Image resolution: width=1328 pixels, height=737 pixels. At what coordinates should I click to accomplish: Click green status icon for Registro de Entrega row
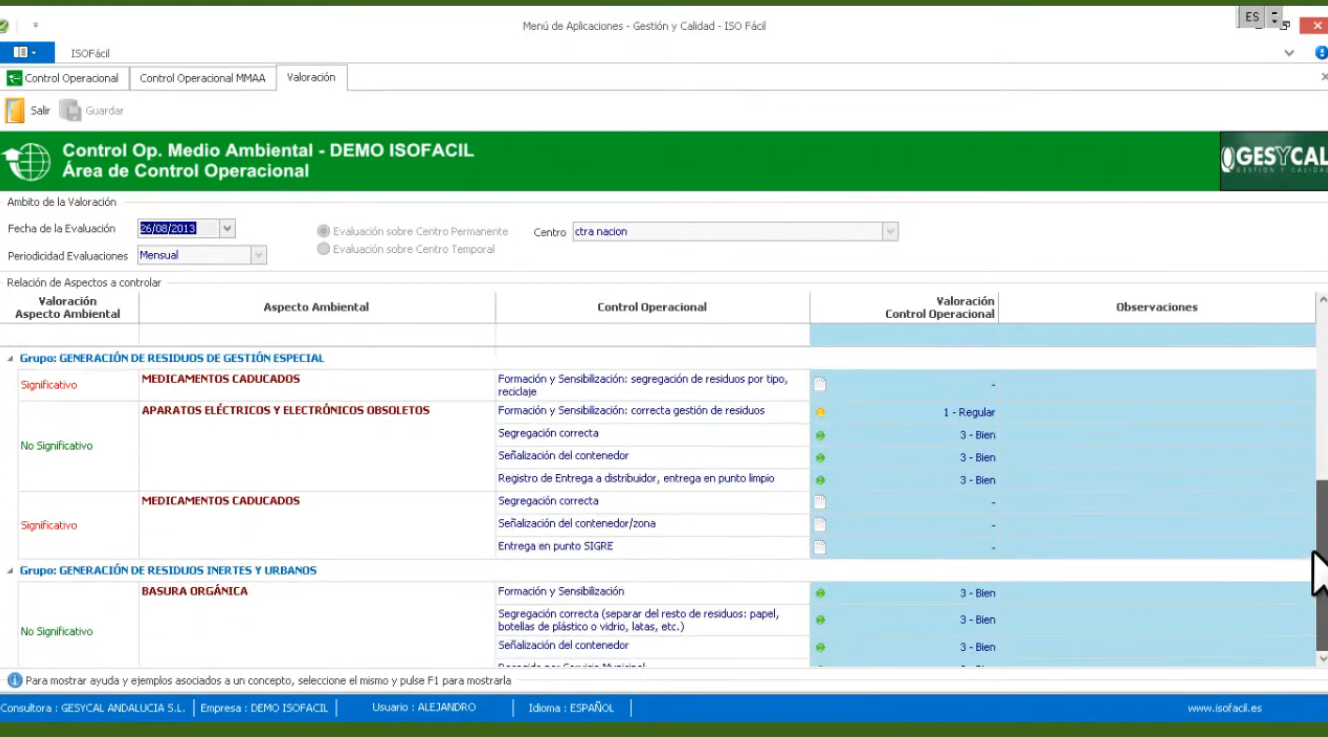coord(820,480)
